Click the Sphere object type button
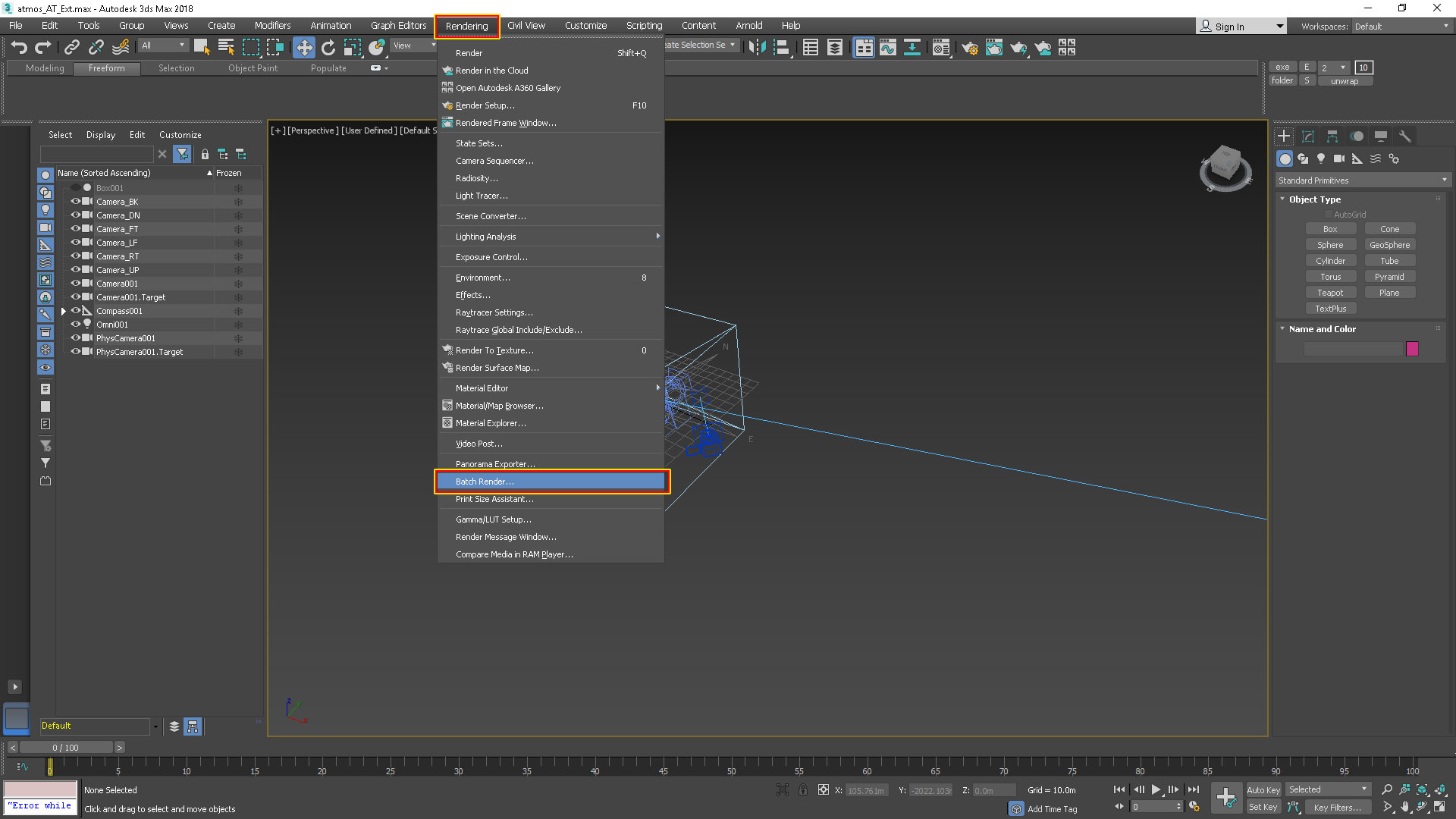 click(1329, 245)
